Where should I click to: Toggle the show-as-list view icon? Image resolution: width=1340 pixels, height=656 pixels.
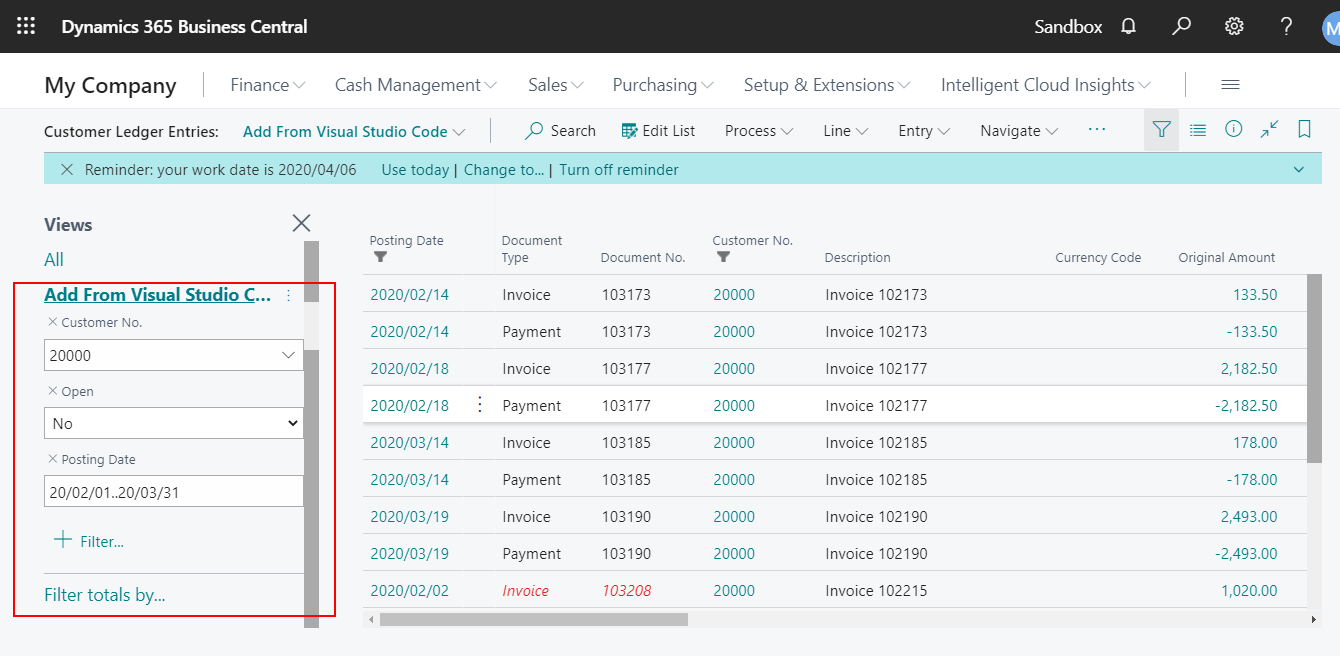1197,130
